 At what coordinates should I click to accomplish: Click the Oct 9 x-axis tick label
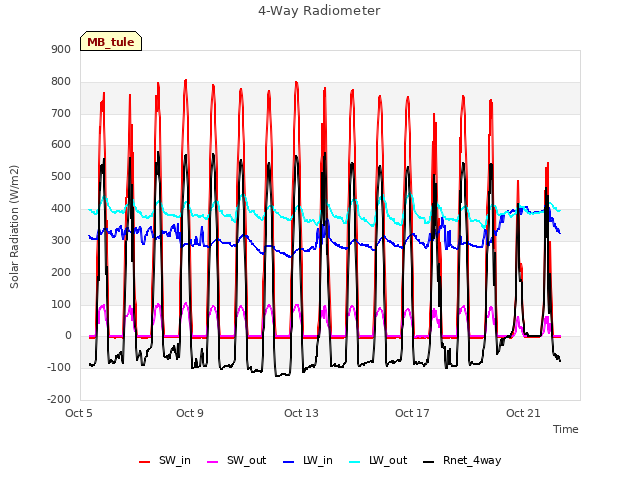point(190,413)
